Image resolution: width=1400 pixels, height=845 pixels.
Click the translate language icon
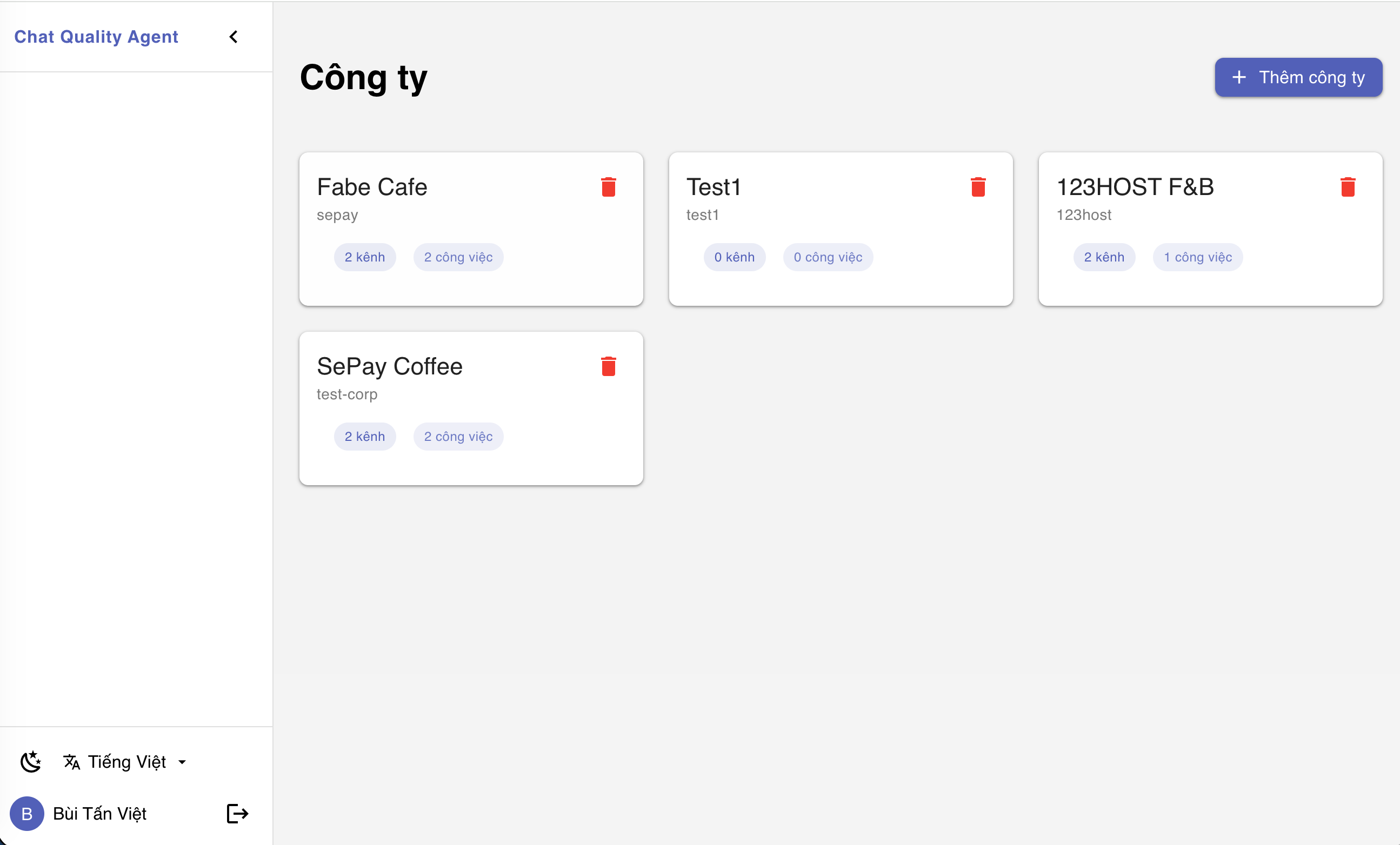(x=71, y=761)
